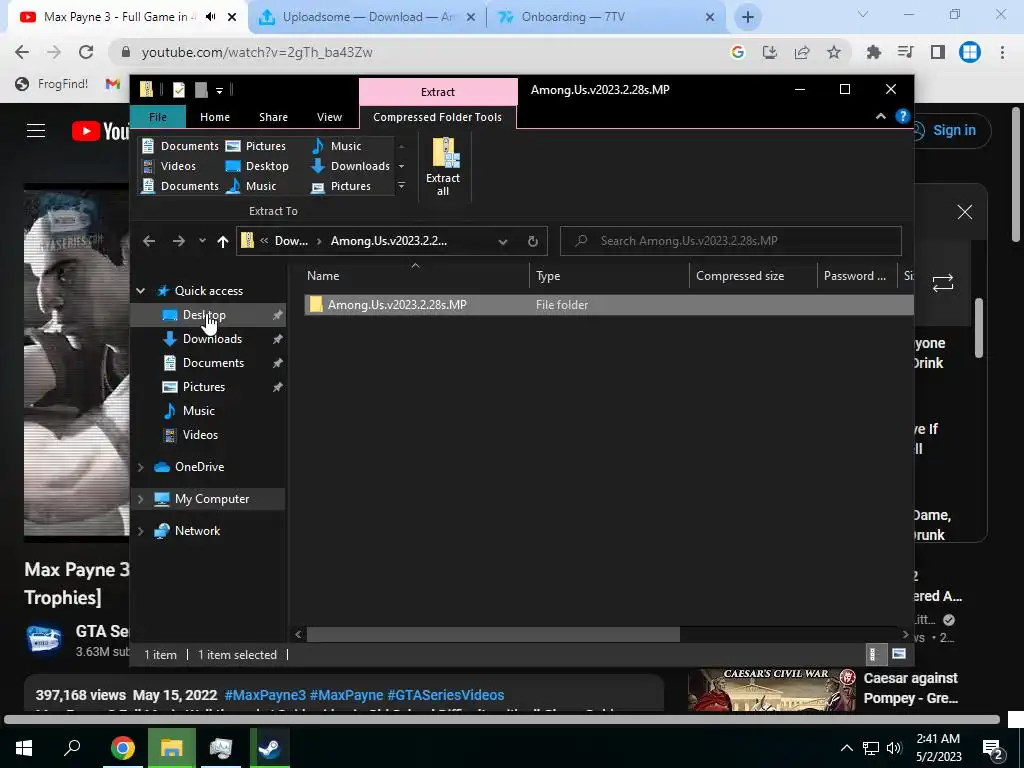Select Downloads in Quick access sidebar
The width and height of the screenshot is (1024, 768).
coord(212,339)
